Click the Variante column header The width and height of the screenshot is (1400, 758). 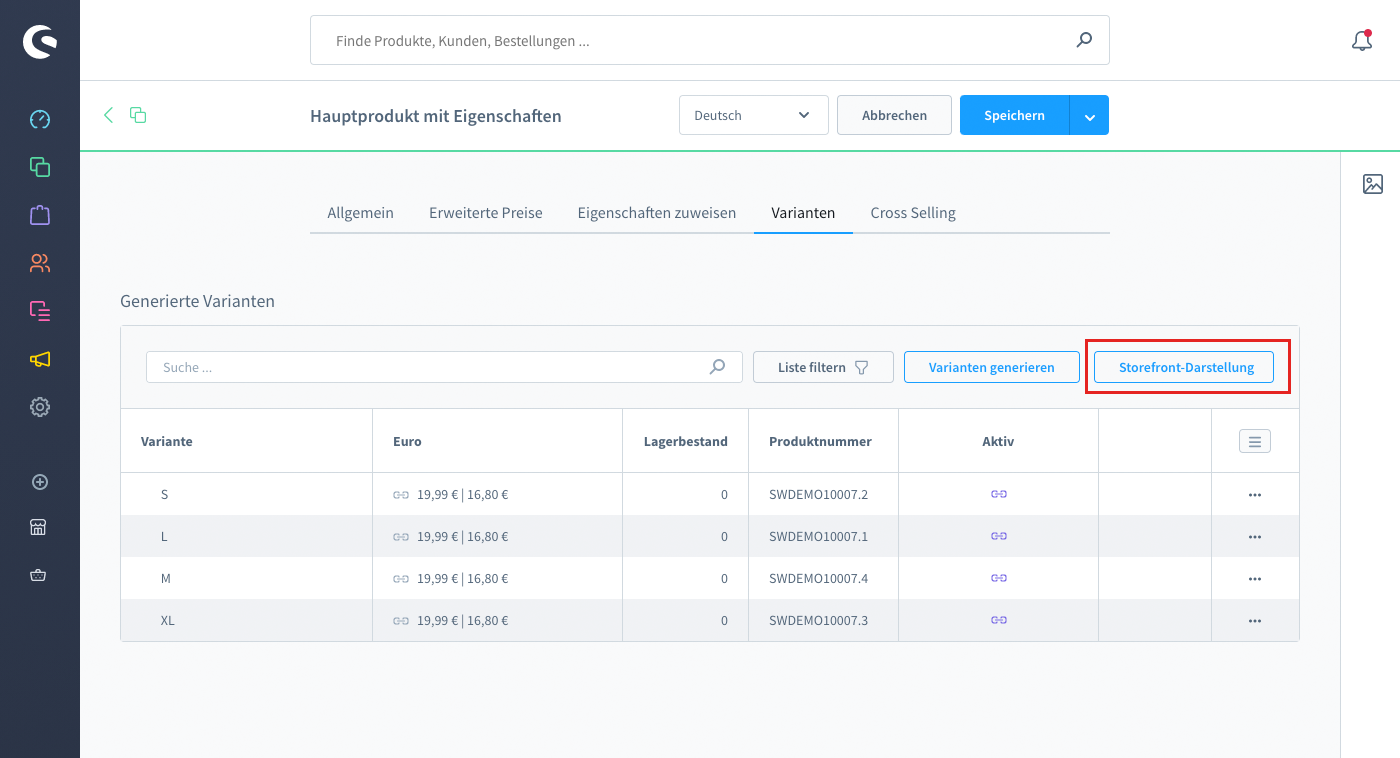(x=246, y=441)
